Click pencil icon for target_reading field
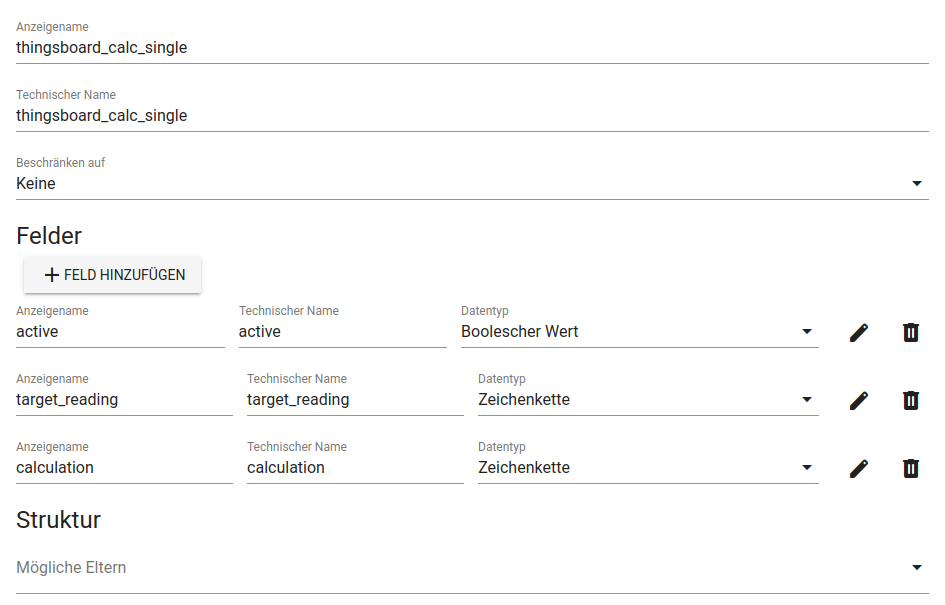 click(858, 401)
